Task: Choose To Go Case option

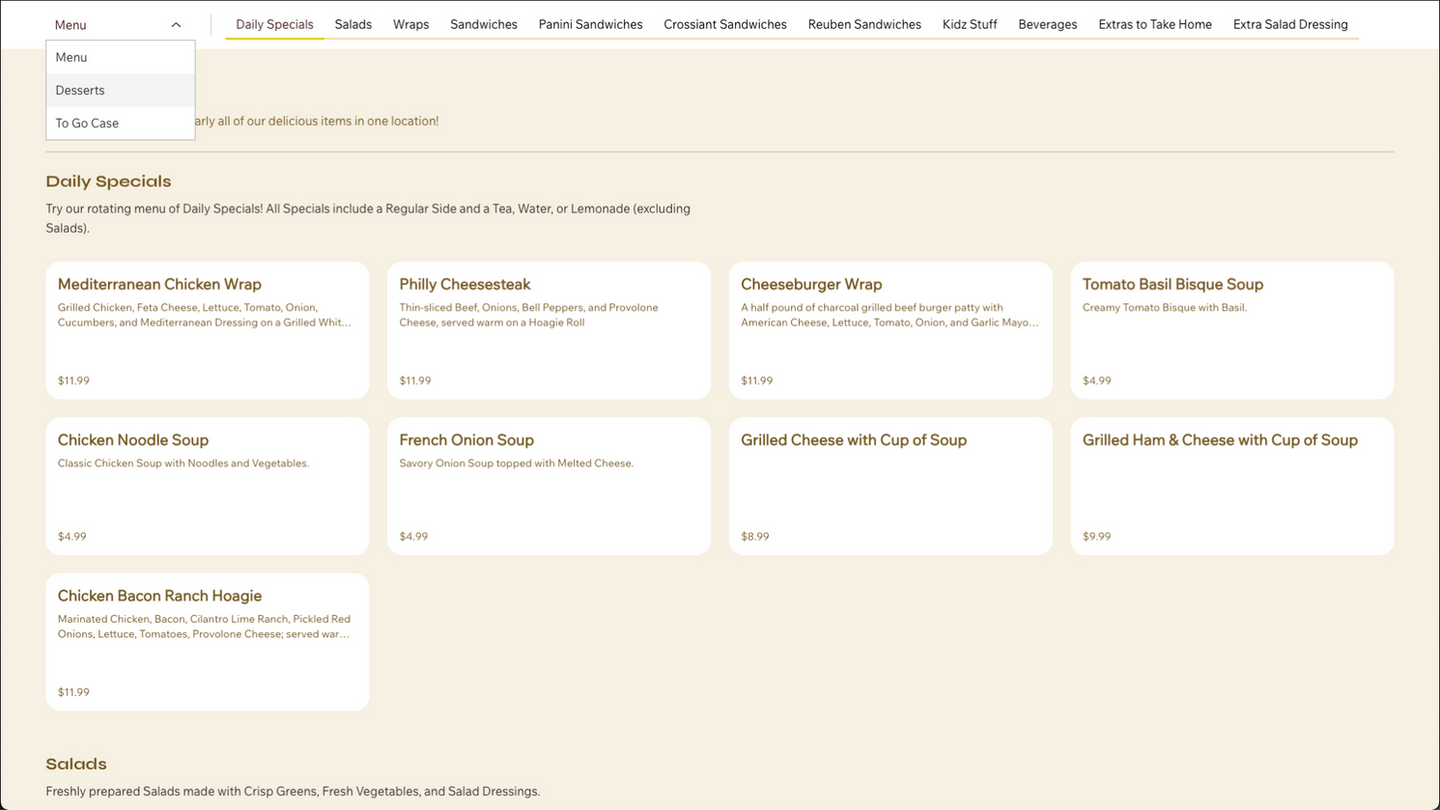Action: coord(87,123)
